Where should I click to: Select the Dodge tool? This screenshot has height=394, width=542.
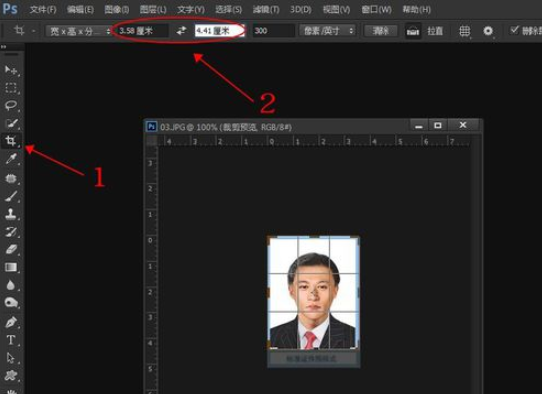pos(11,303)
